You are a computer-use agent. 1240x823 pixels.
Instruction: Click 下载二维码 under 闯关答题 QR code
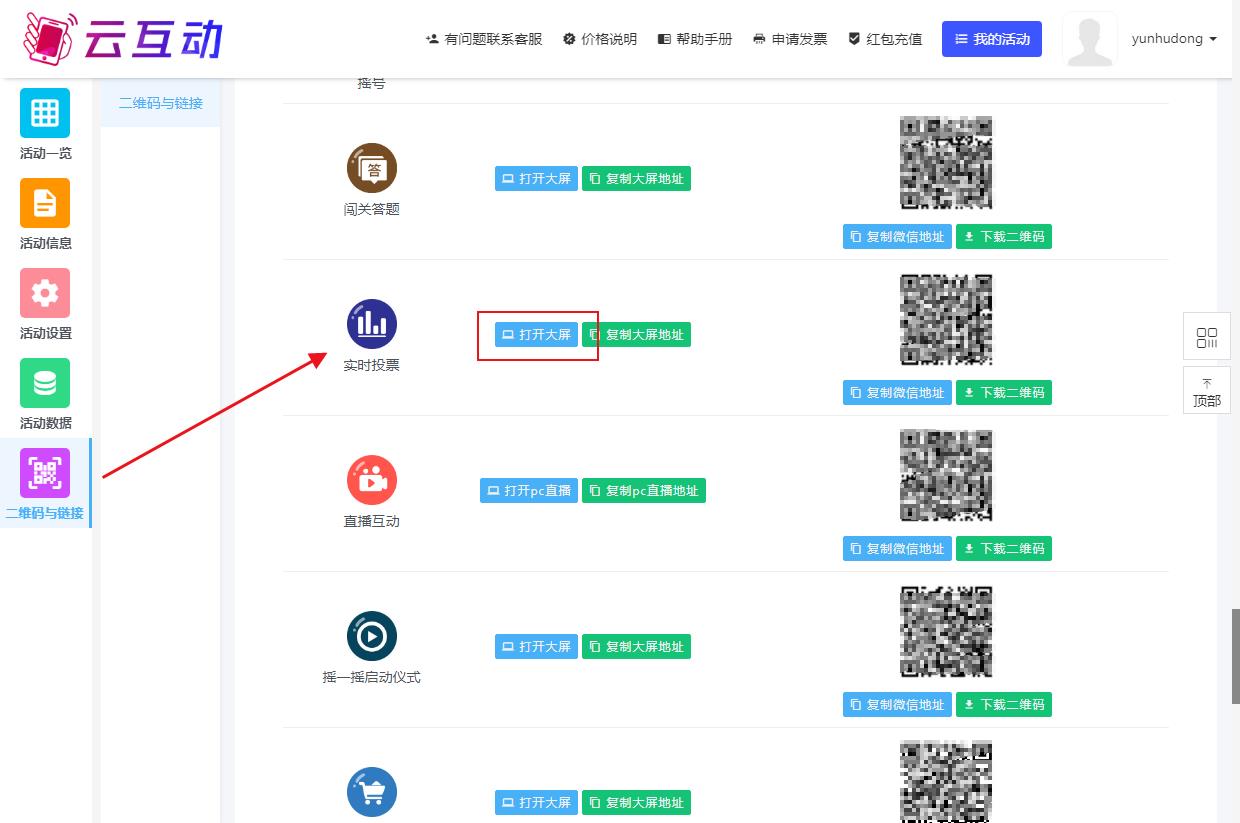click(1004, 237)
